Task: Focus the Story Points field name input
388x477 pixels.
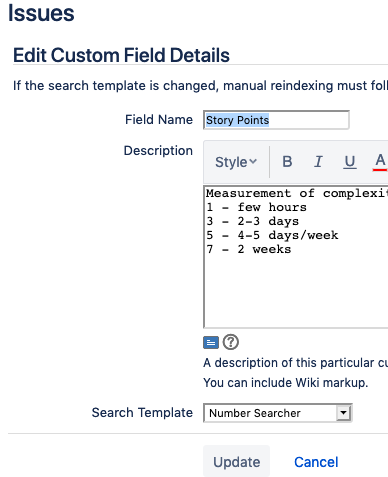Action: pyautogui.click(x=276, y=120)
